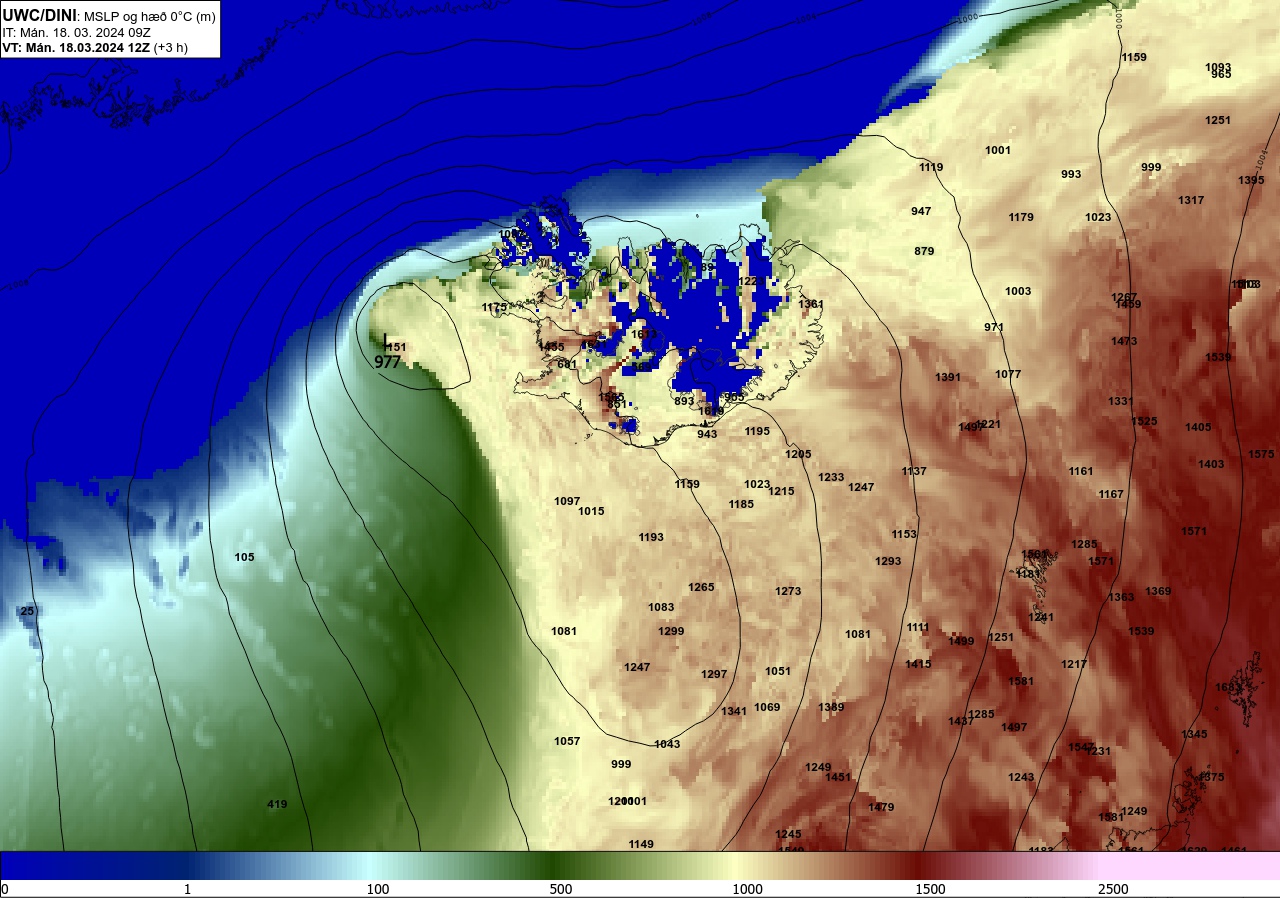
Task: Click the height value 1185
Action: click(741, 504)
